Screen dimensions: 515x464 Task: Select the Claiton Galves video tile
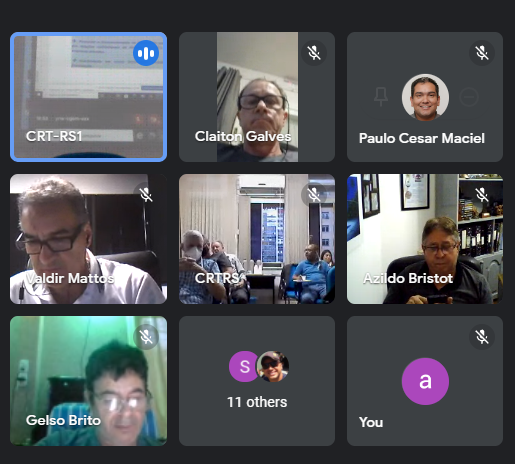click(x=257, y=97)
